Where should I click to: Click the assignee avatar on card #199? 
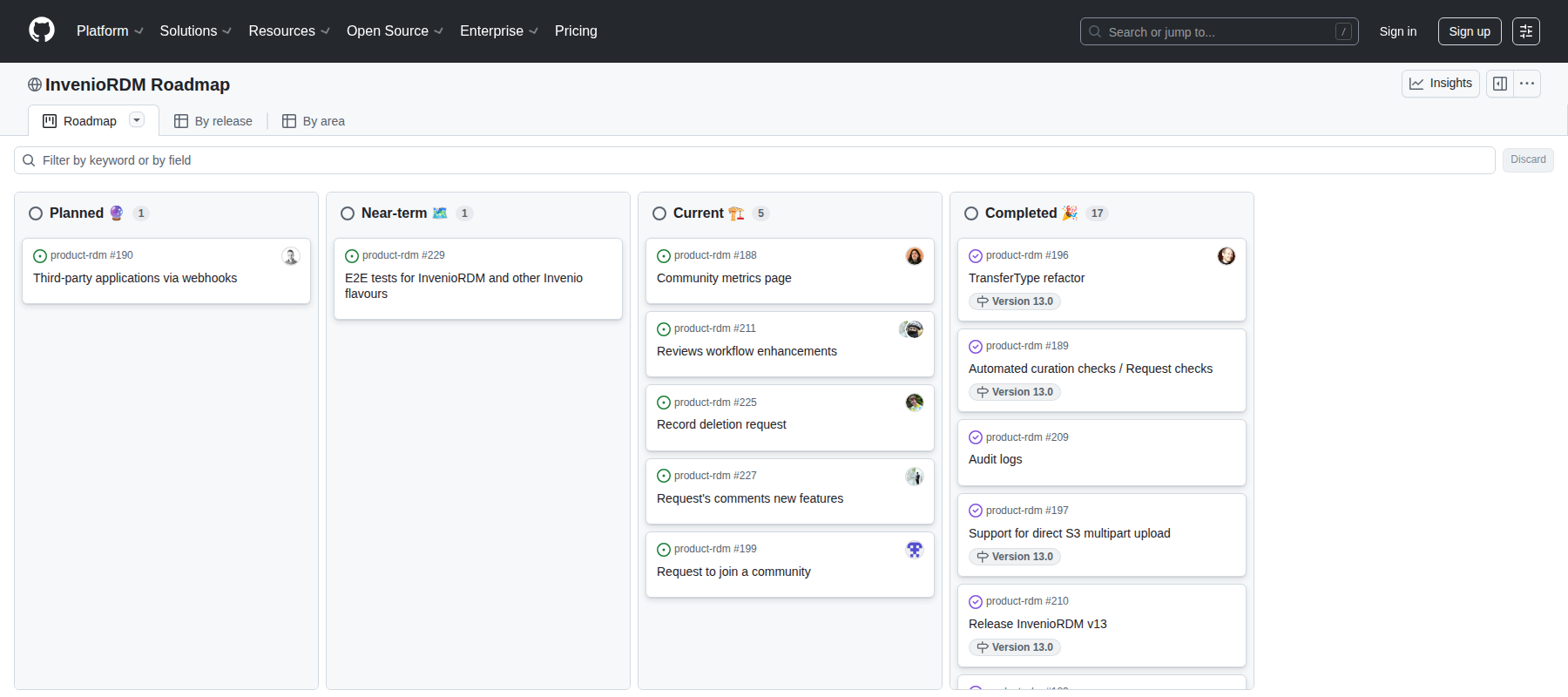915,550
